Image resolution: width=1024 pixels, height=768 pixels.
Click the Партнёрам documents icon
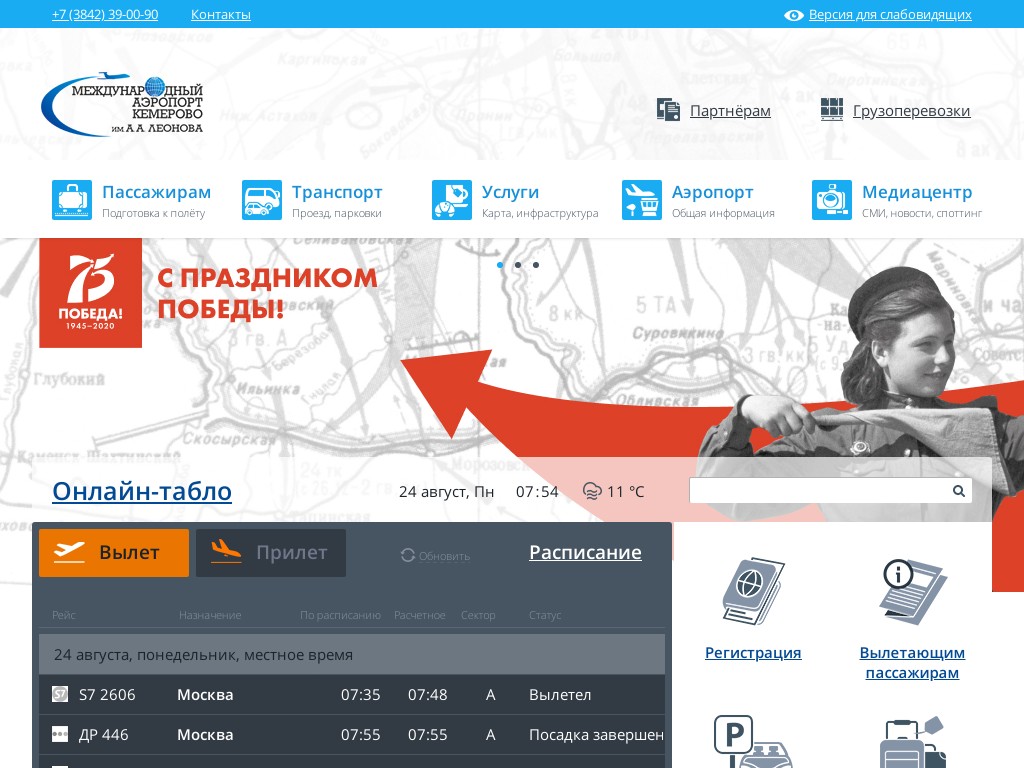pos(668,110)
